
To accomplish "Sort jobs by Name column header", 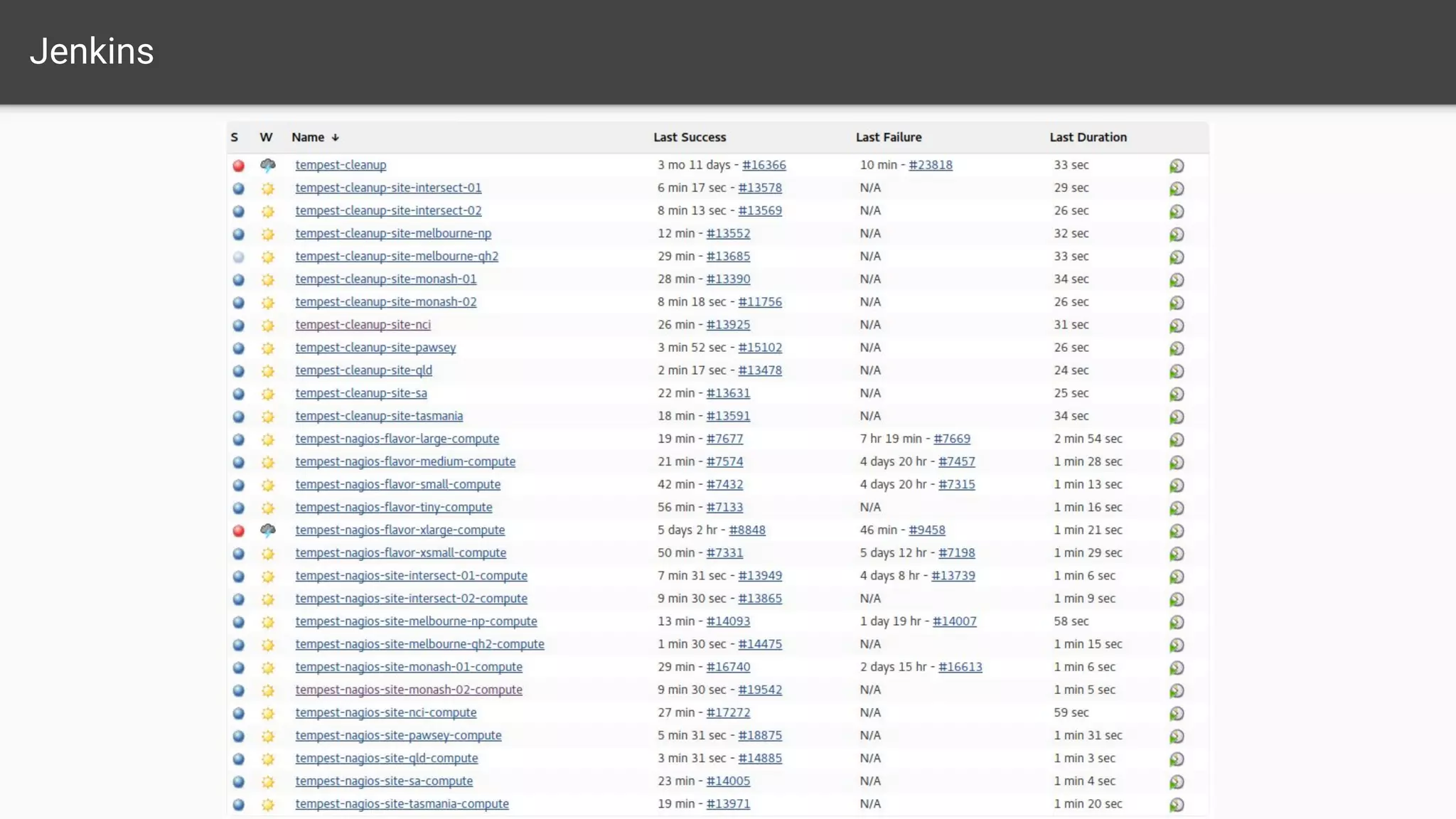I will click(308, 137).
